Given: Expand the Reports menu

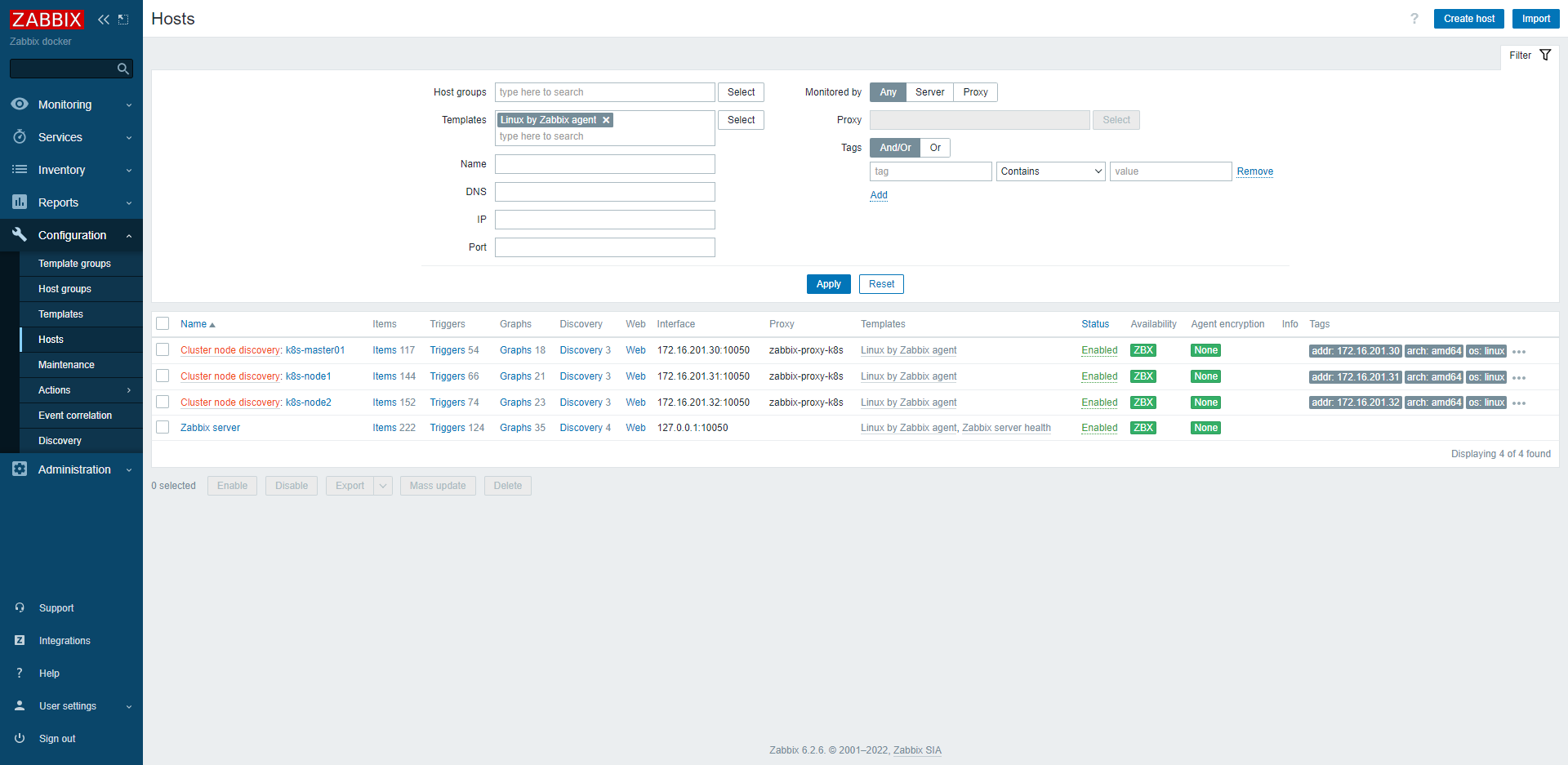Looking at the screenshot, I should pos(129,203).
